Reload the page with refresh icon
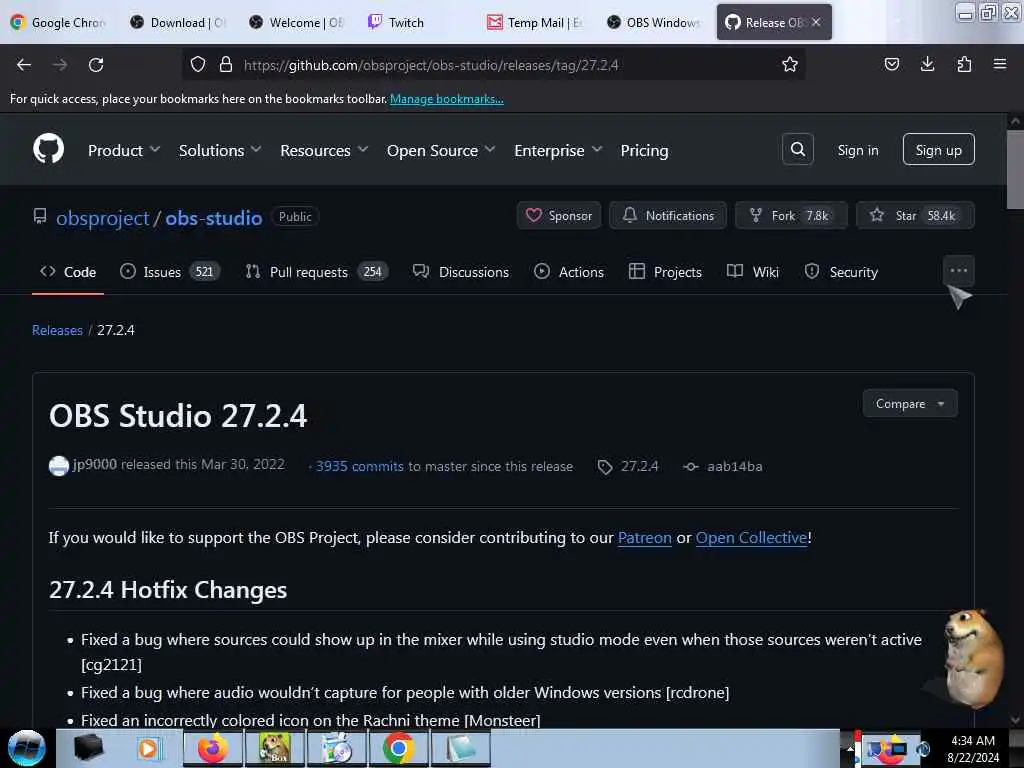The height and width of the screenshot is (768, 1024). tap(96, 65)
